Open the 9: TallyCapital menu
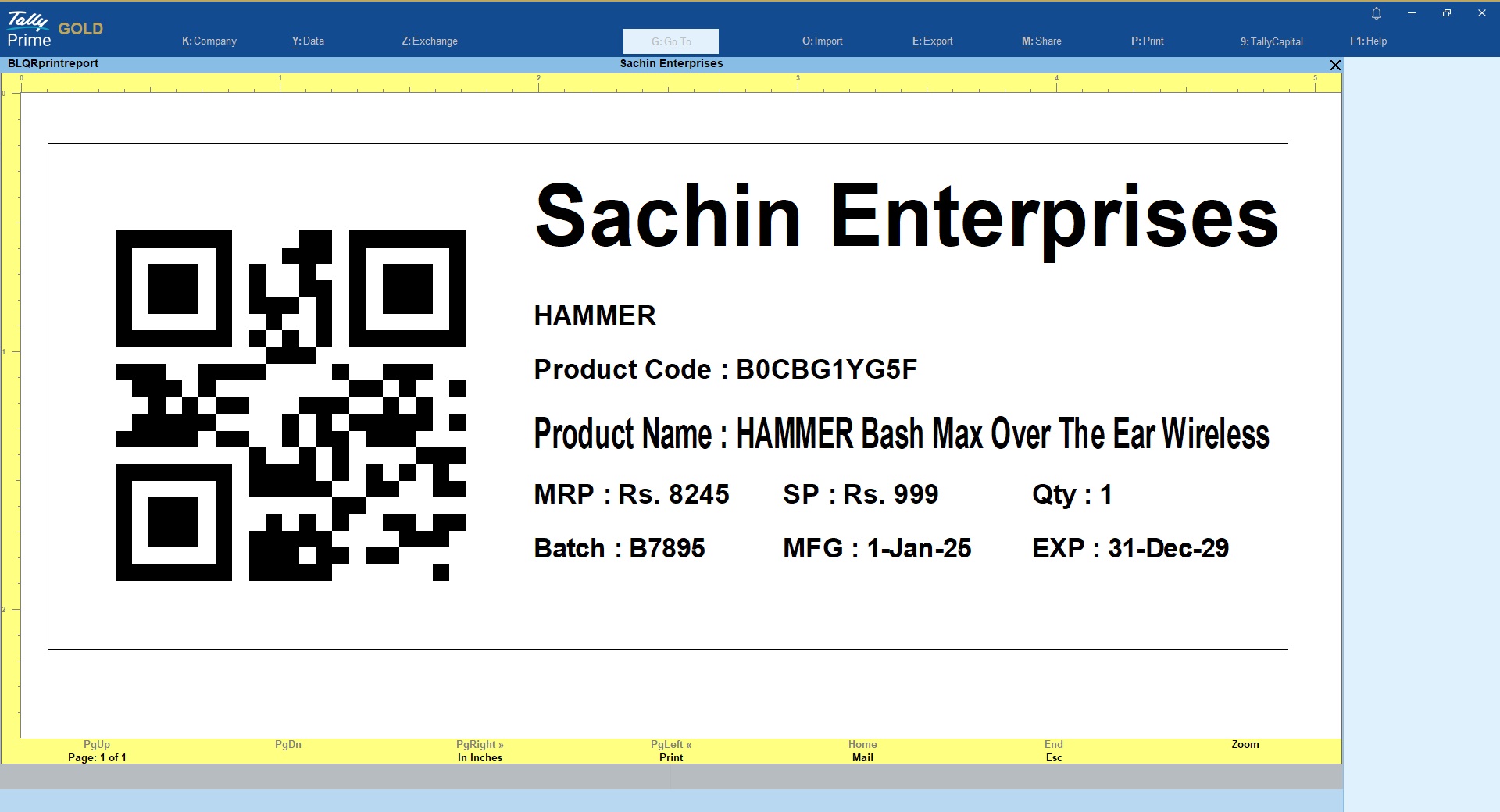Viewport: 1500px width, 812px height. click(x=1271, y=41)
